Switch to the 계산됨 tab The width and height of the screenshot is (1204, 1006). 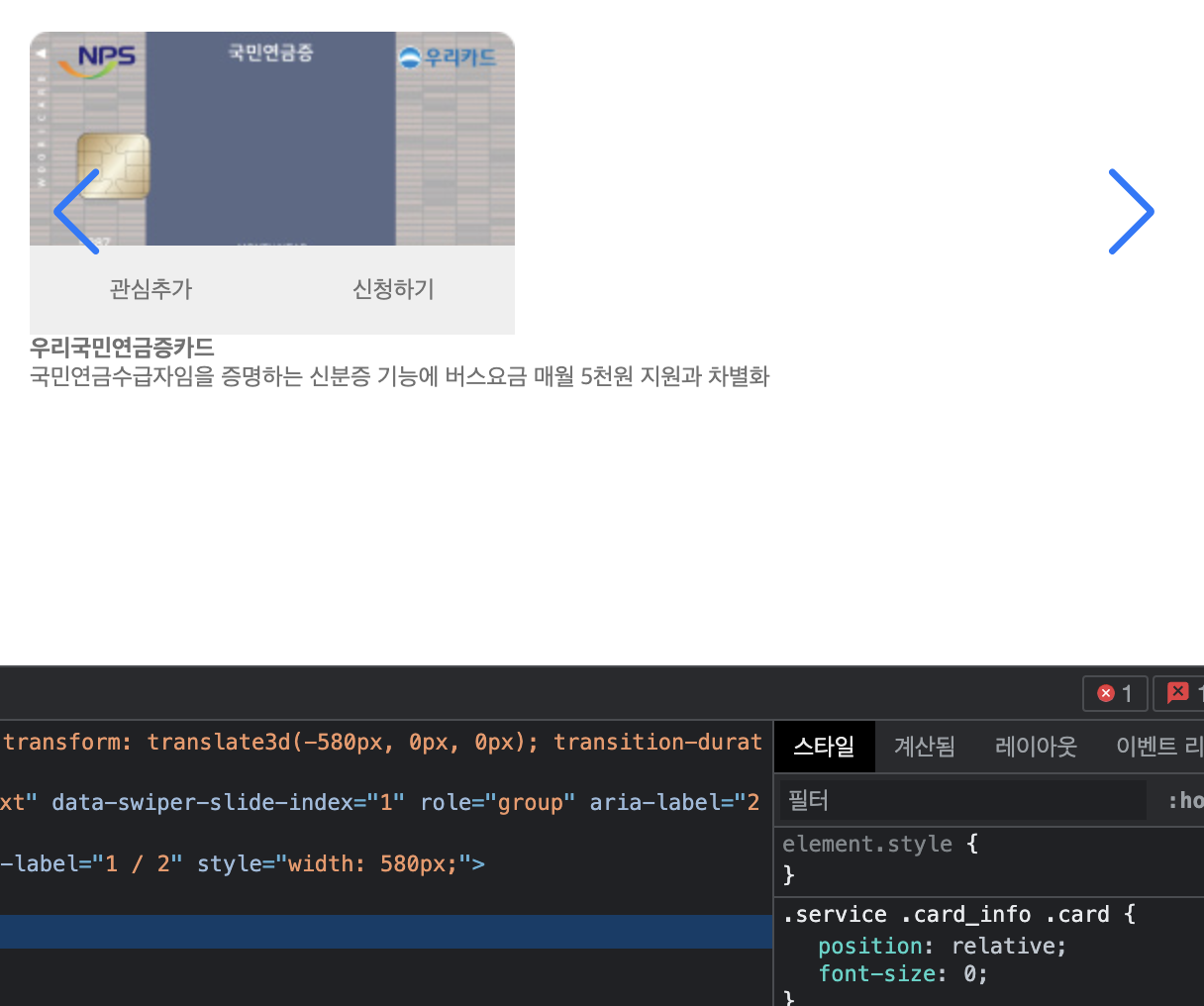coord(925,747)
